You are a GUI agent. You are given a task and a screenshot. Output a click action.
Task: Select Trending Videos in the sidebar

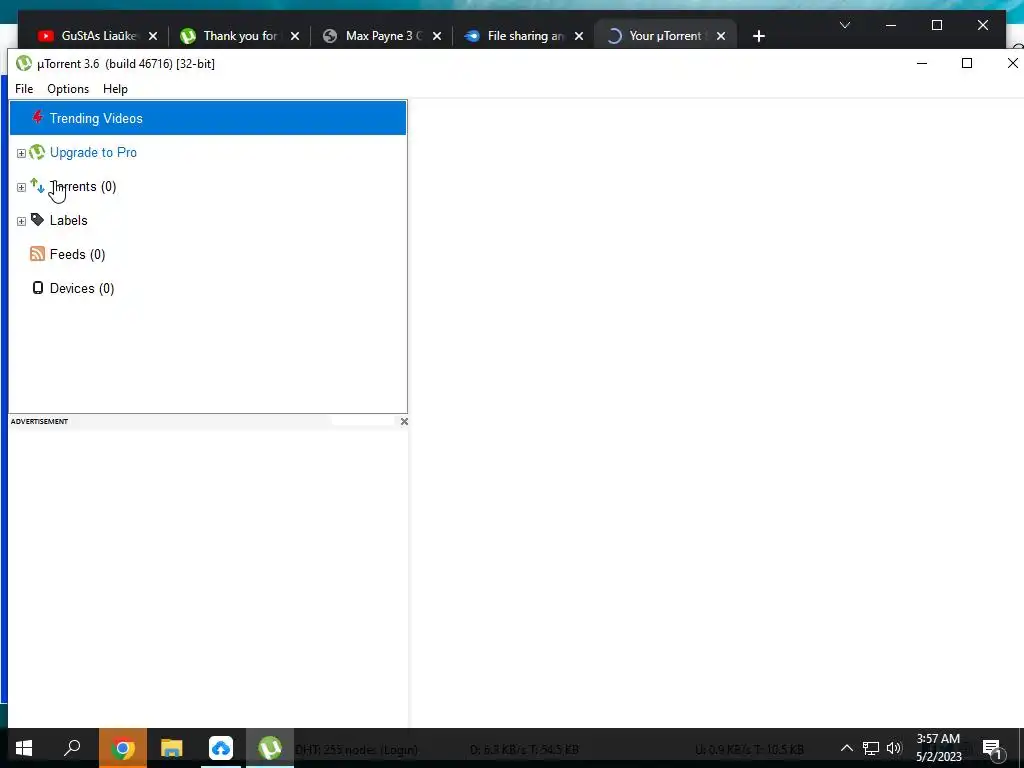click(x=208, y=118)
